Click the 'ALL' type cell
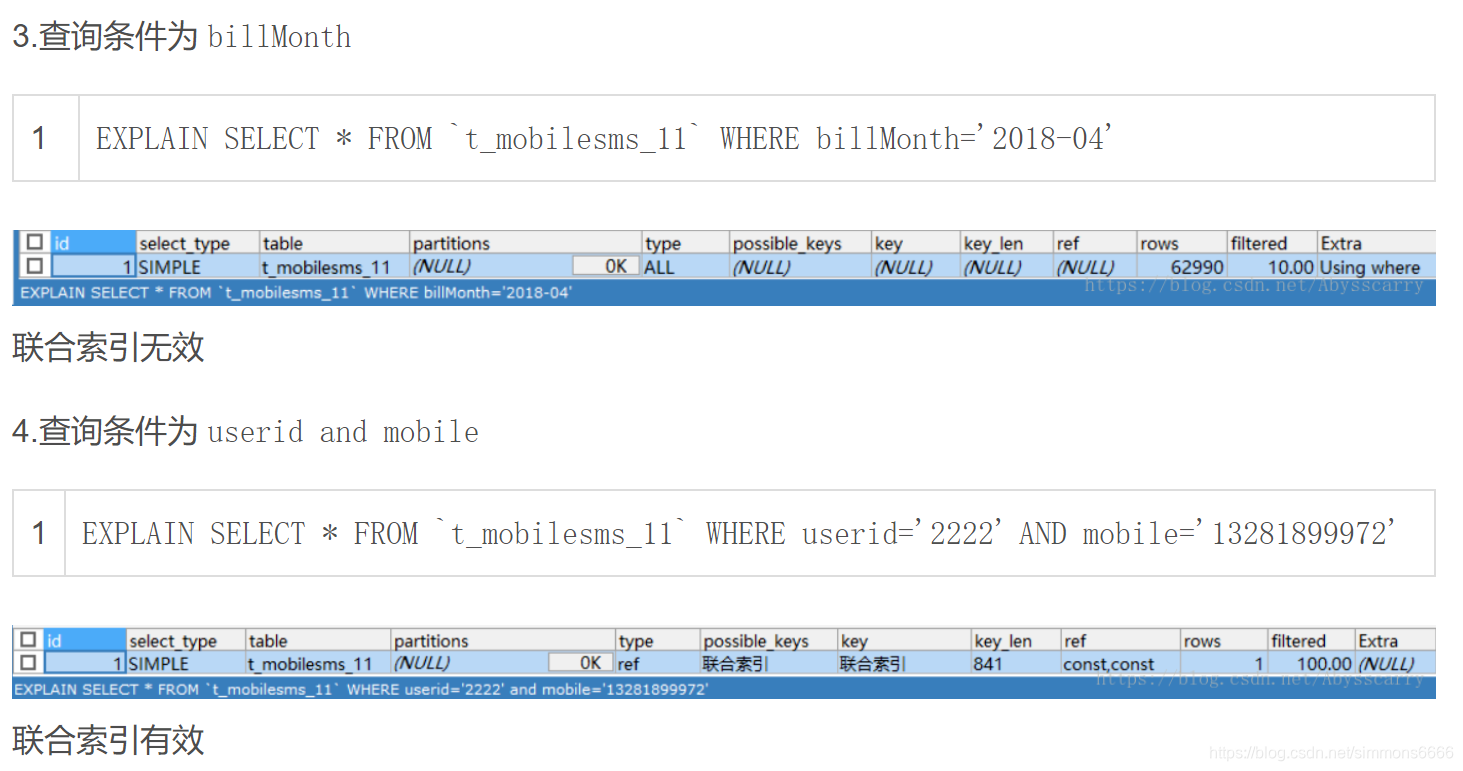Viewport: 1463px width, 771px height. (x=685, y=267)
